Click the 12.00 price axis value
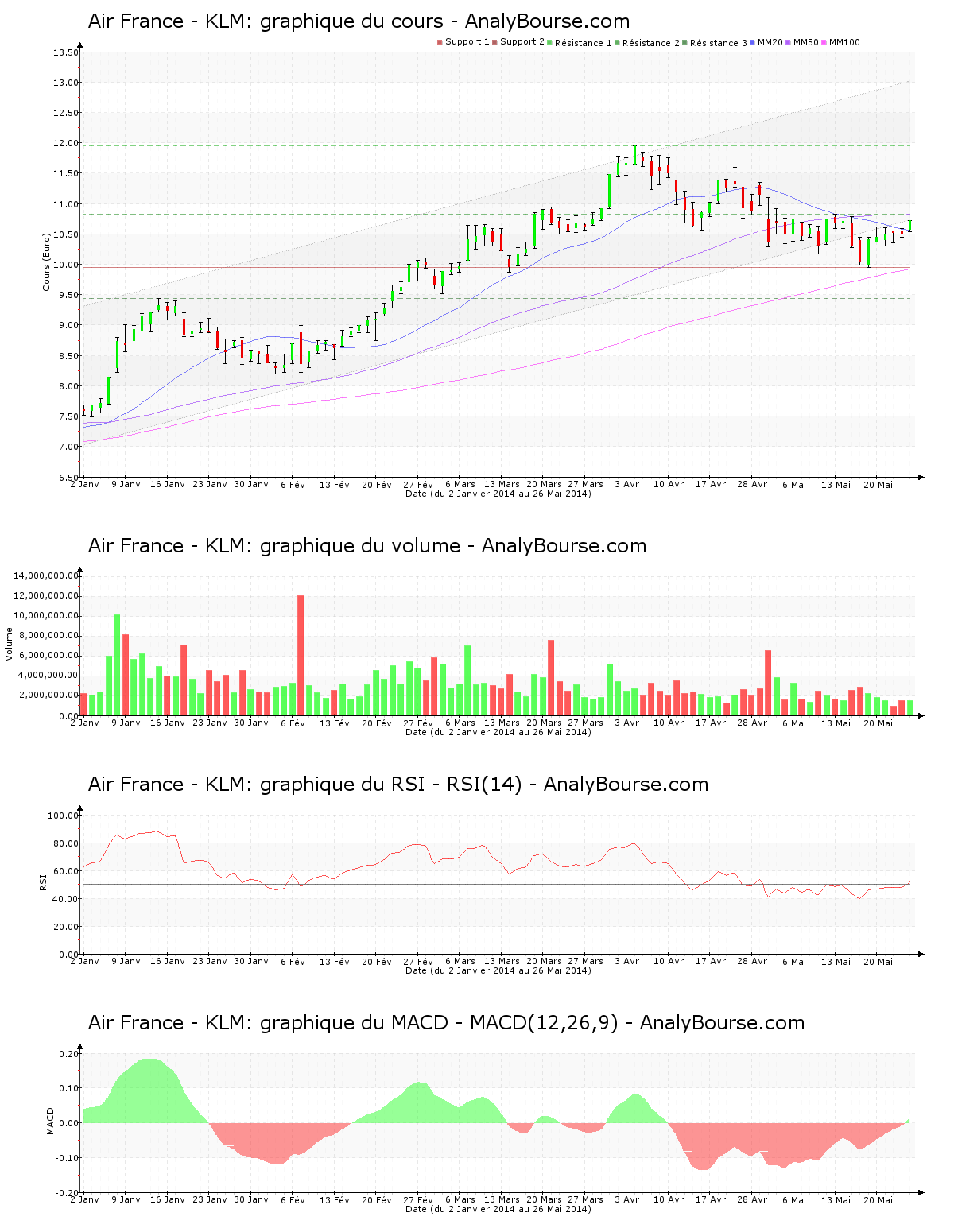The image size is (954, 1232). tap(66, 143)
